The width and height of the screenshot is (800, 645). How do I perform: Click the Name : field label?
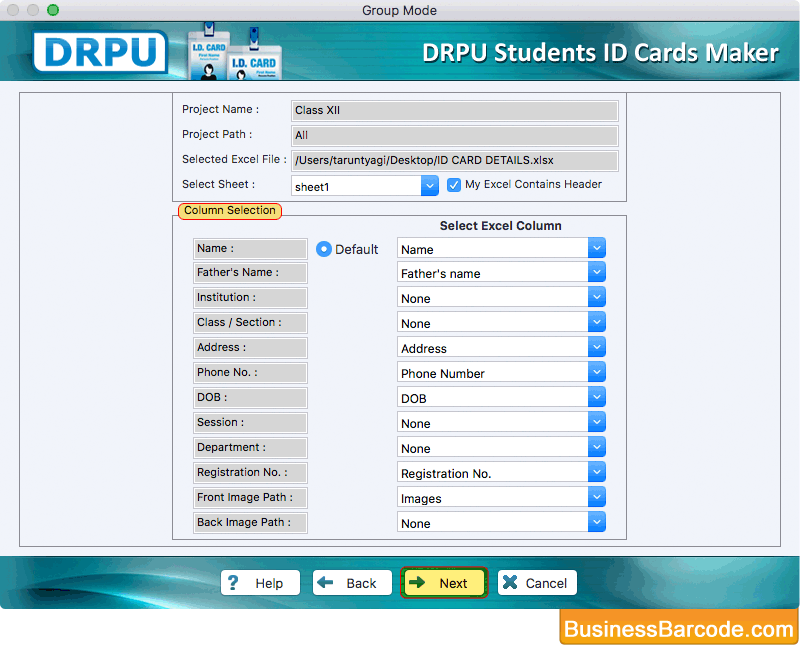click(250, 249)
